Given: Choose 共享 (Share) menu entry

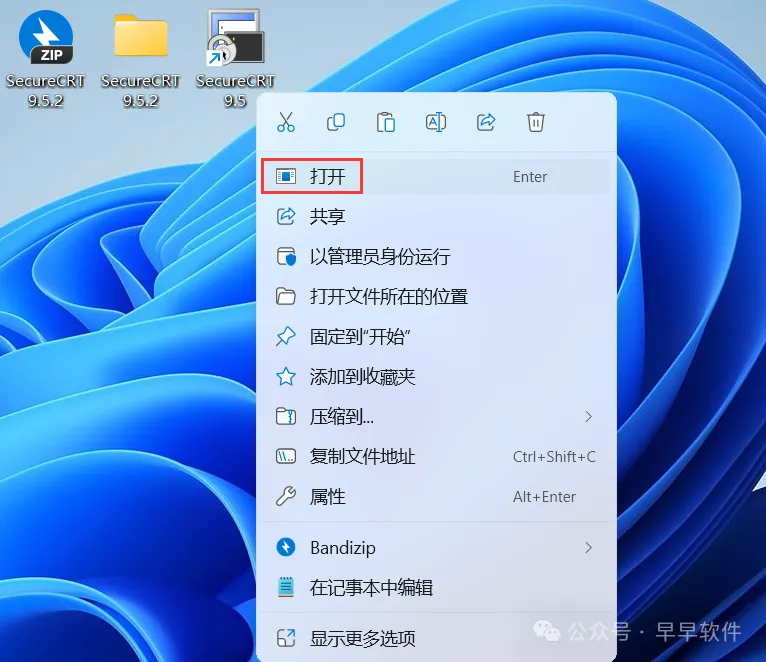Looking at the screenshot, I should [x=435, y=216].
